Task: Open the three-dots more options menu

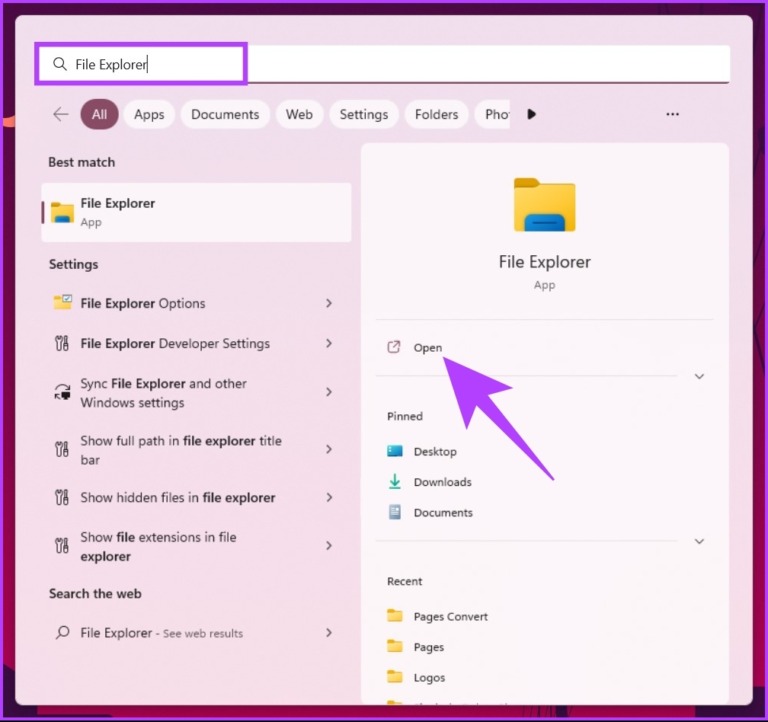Action: pos(672,114)
